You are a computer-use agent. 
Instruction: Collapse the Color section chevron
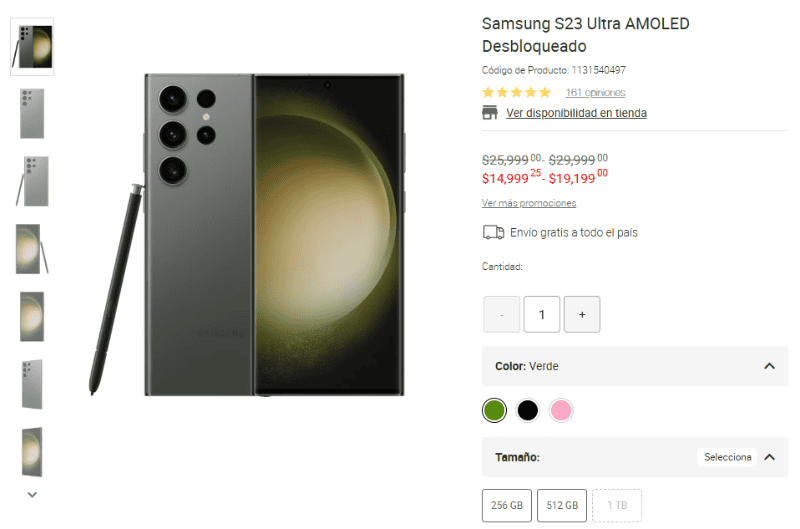tap(769, 366)
